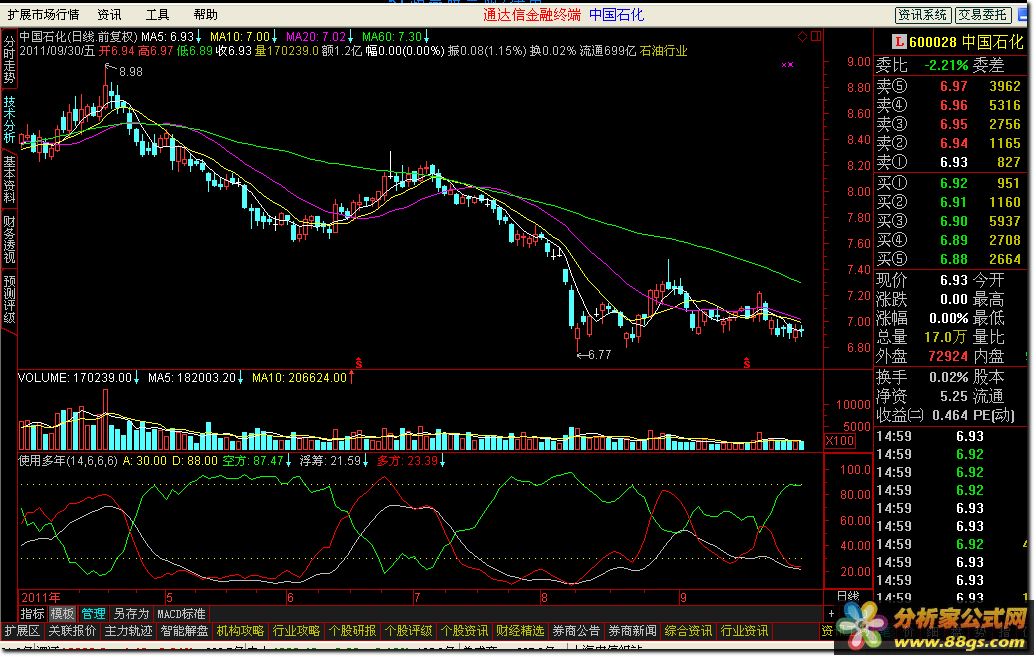Click the 买① 6.92 order row

pyautogui.click(x=949, y=183)
